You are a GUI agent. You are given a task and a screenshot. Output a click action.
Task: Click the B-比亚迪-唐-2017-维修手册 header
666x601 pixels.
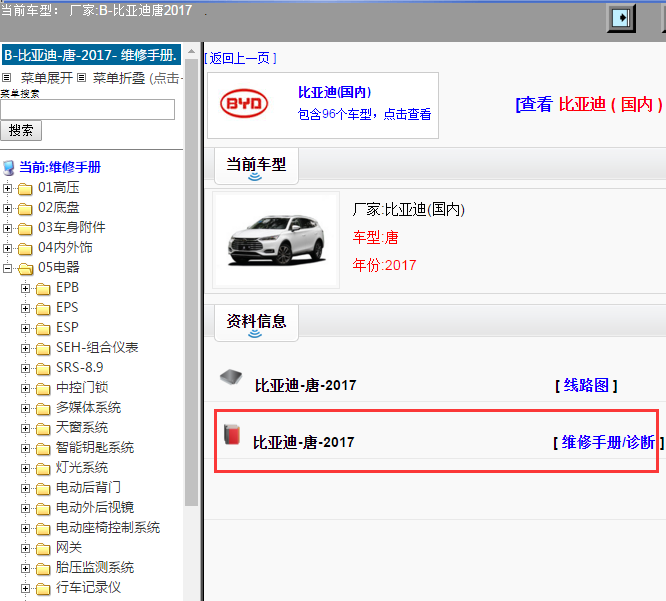tap(91, 55)
